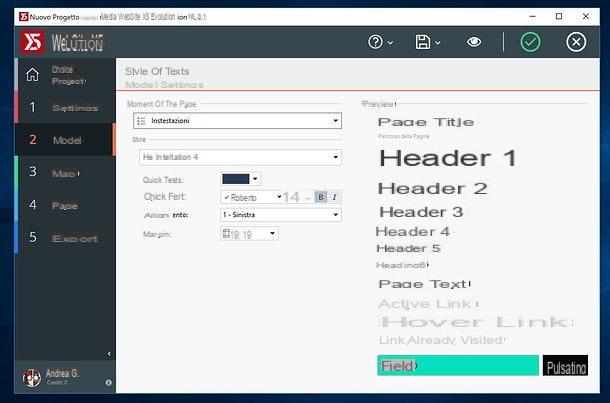
Task: Click the Choice Project label
Action: [x=68, y=75]
